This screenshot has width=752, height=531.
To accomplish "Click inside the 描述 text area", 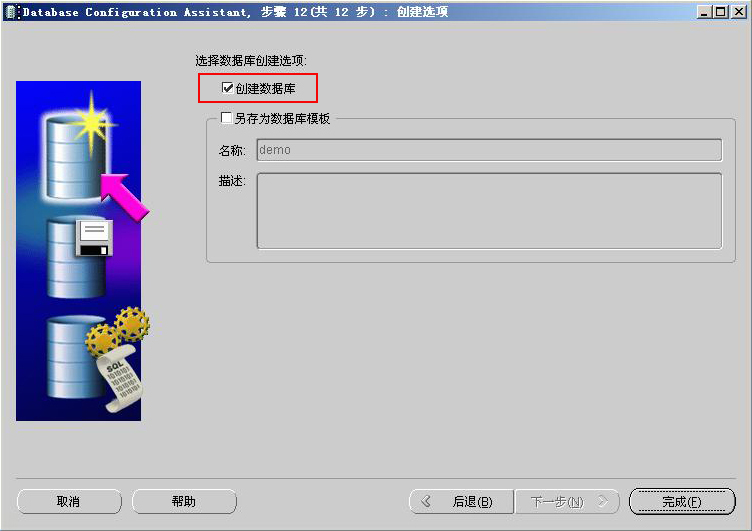I will (x=488, y=210).
